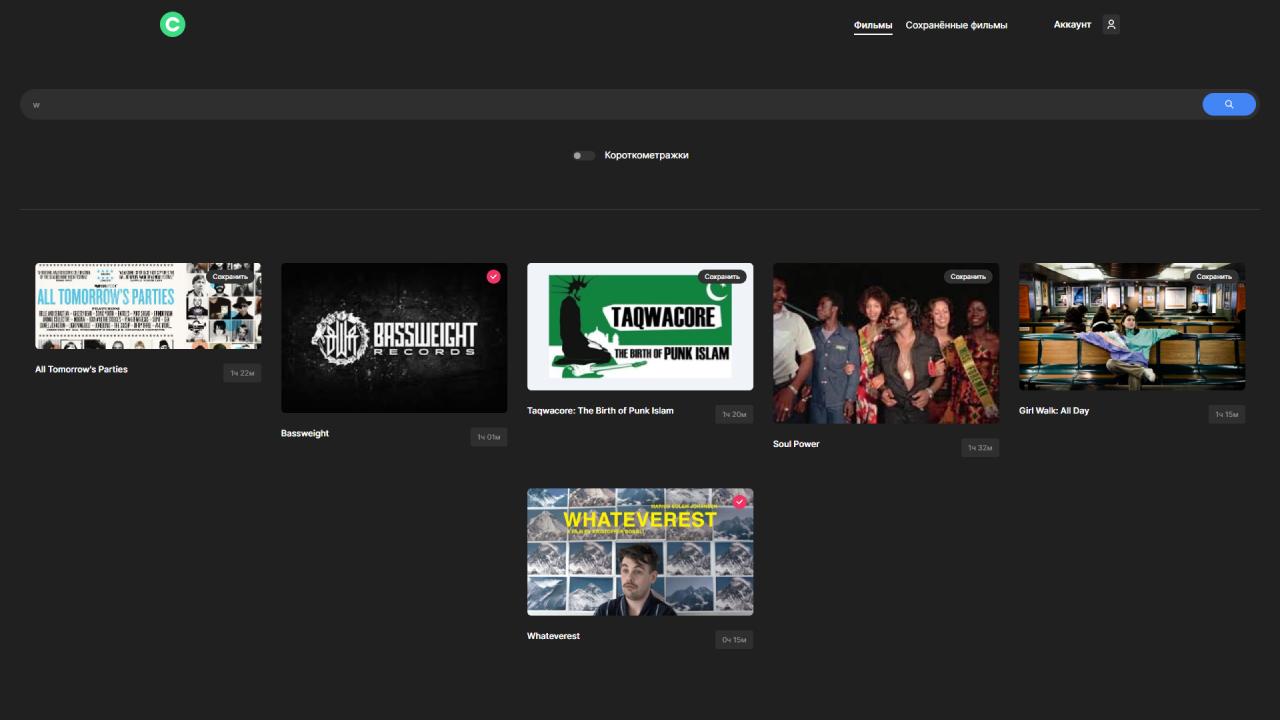Click the green C logo
The width and height of the screenshot is (1280, 720).
coord(173,24)
